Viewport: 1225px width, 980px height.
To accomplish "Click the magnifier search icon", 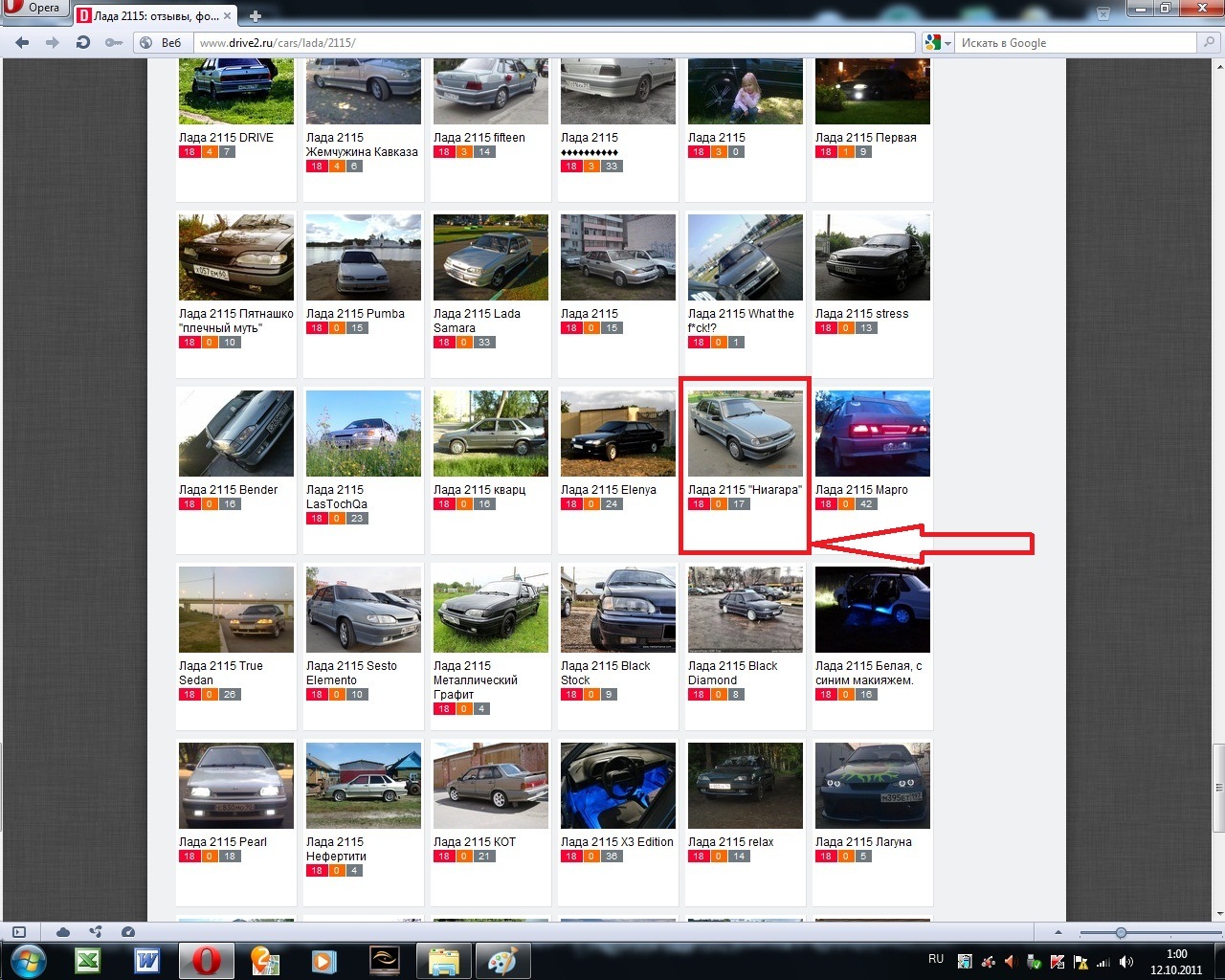I will [1210, 43].
